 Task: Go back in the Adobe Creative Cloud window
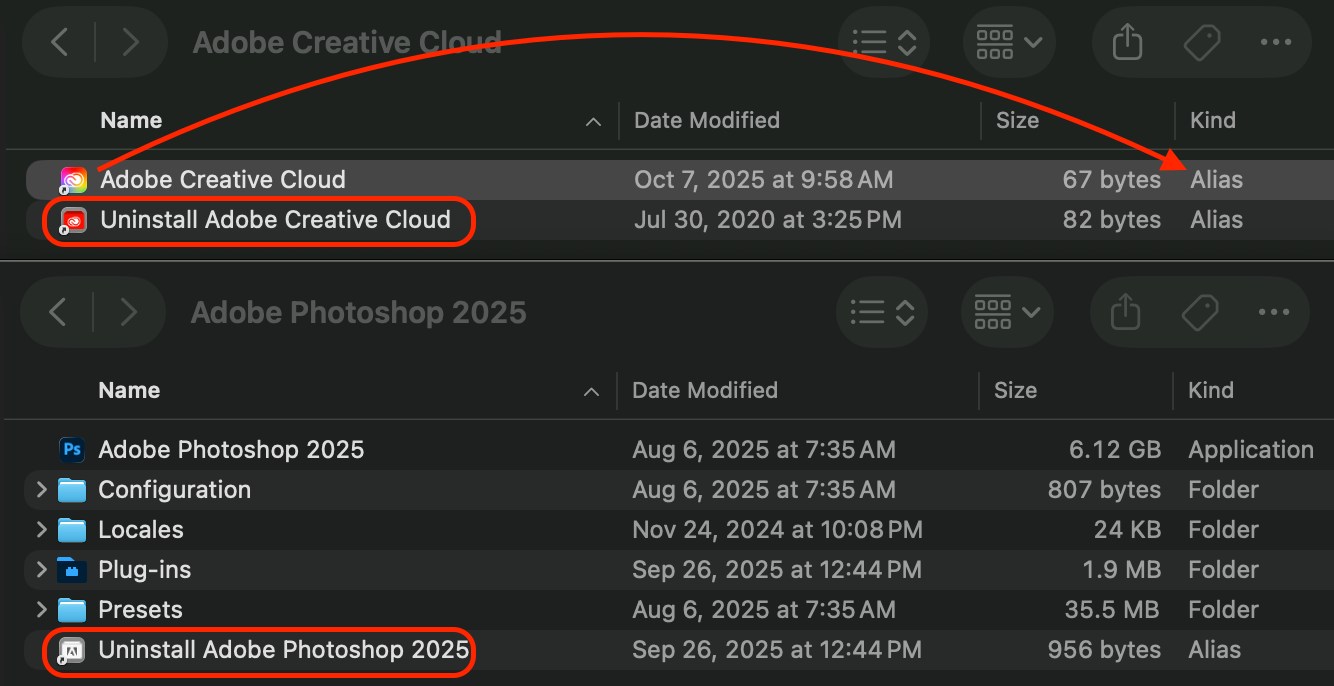click(x=60, y=42)
